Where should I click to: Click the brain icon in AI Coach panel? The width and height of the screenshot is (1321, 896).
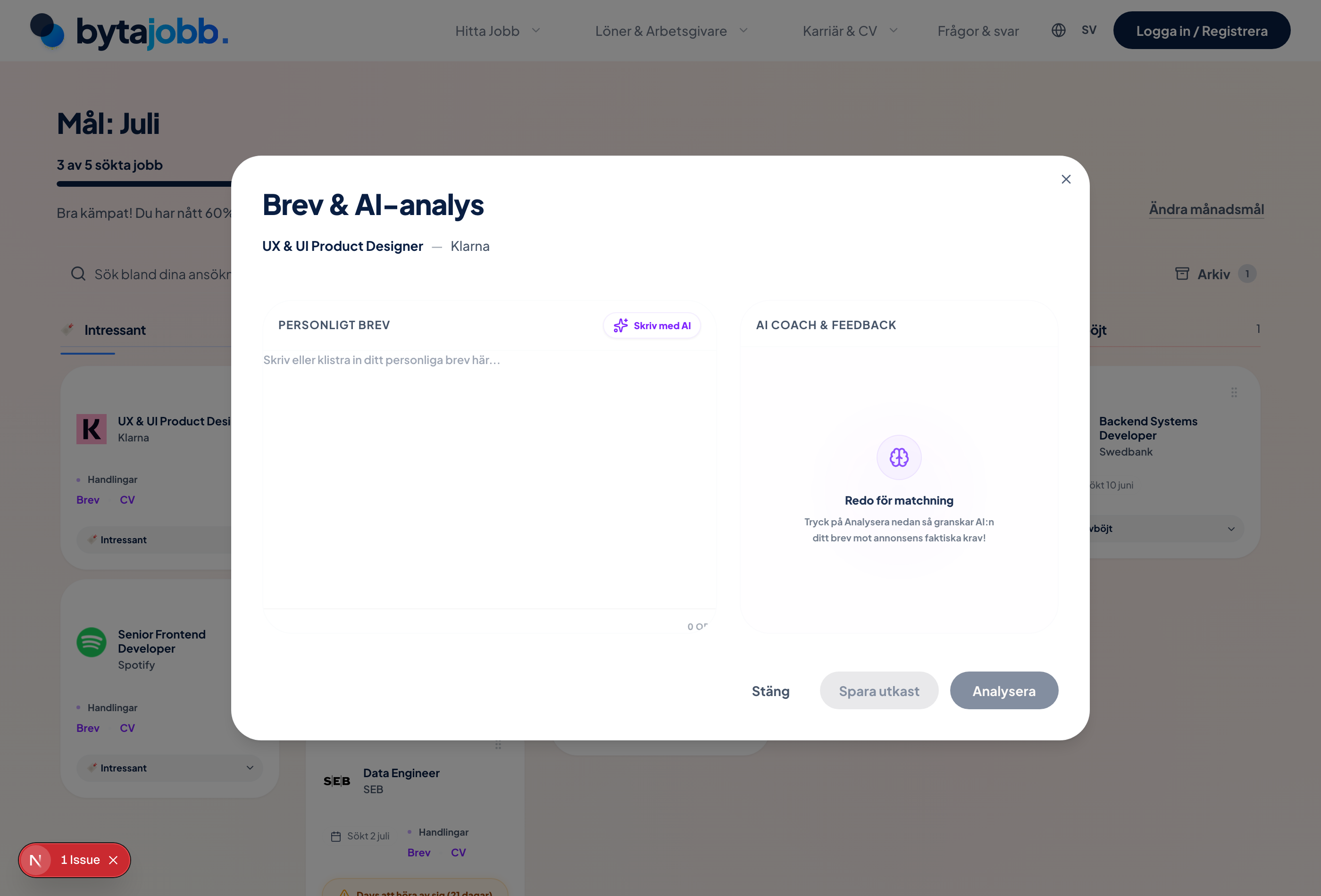[x=899, y=457]
